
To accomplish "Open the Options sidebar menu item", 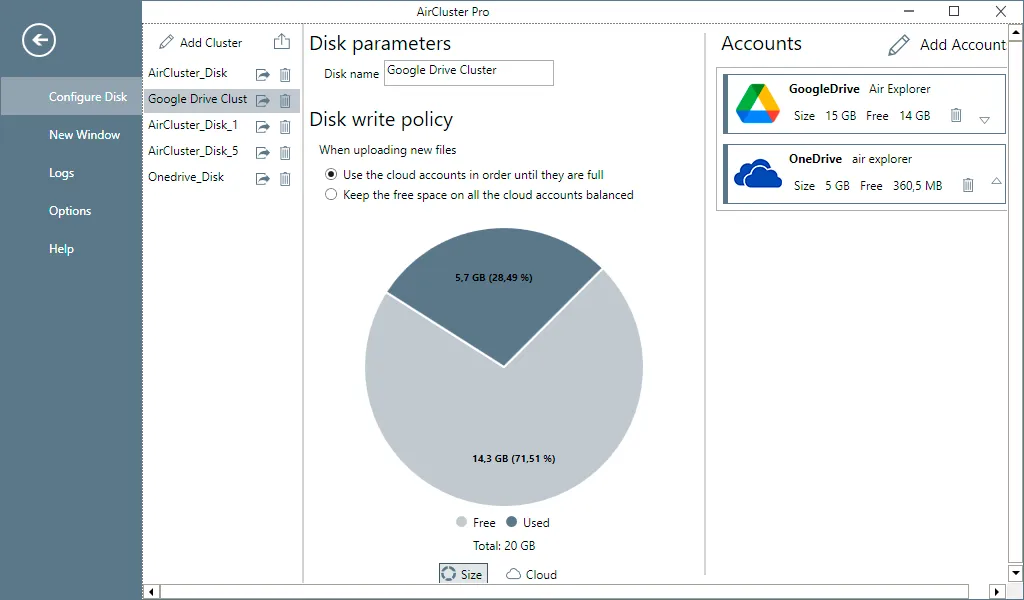I will click(70, 211).
